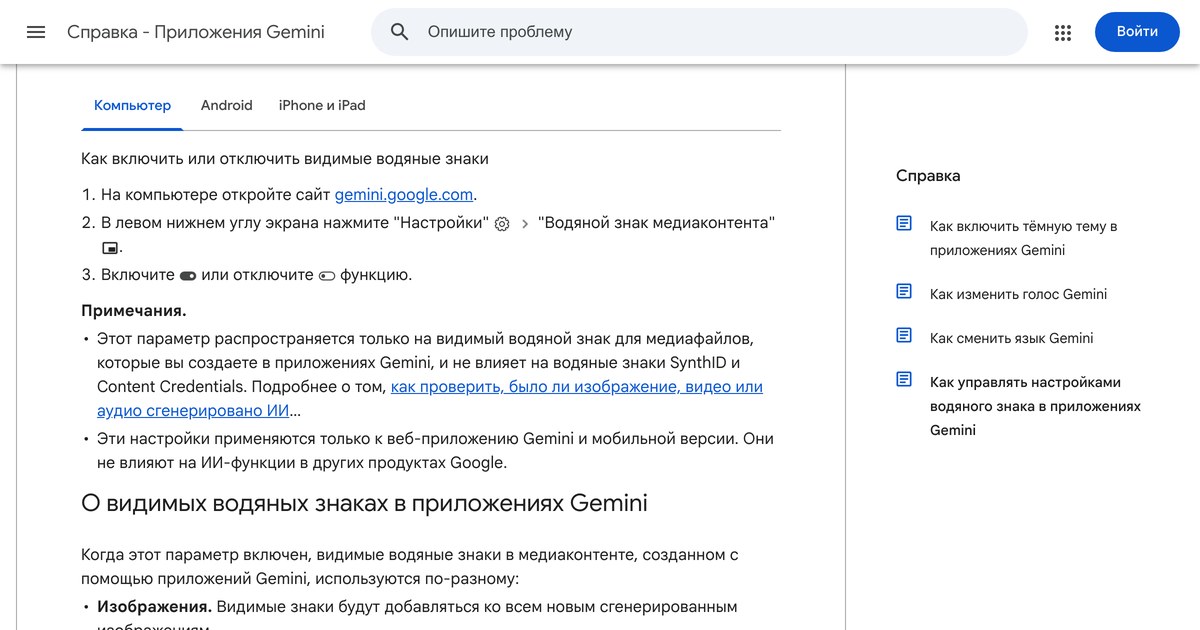Click the settings gear icon in step 2
This screenshot has height=630, width=1200.
(x=502, y=224)
